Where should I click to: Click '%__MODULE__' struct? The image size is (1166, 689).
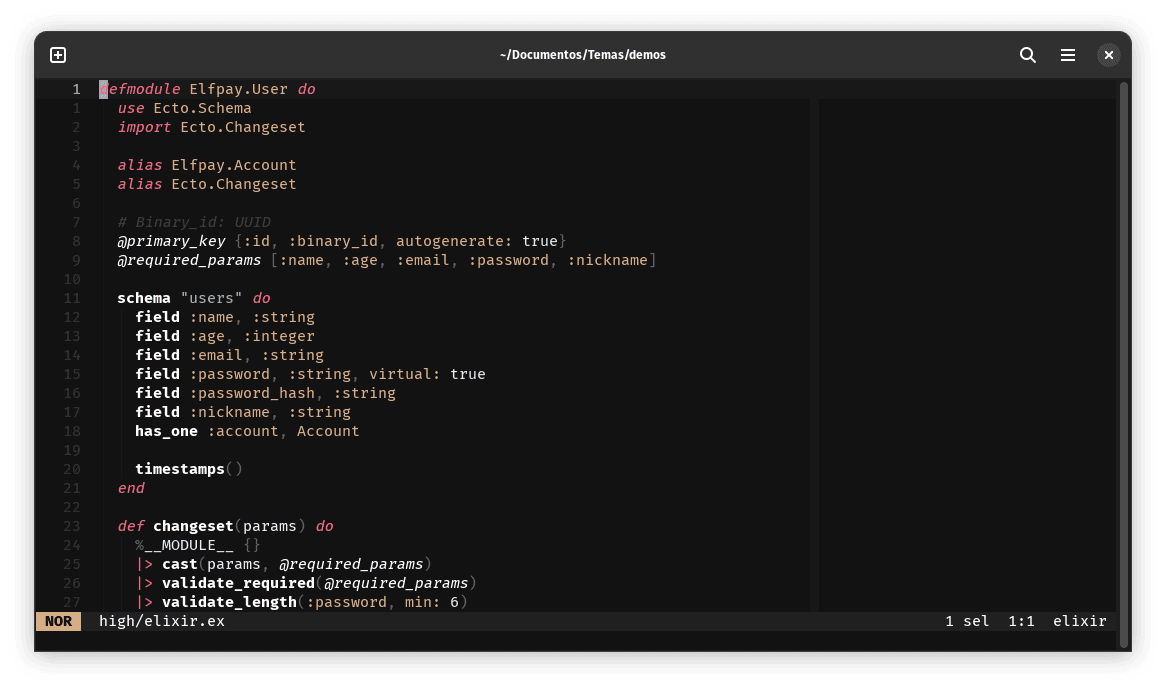tap(184, 546)
